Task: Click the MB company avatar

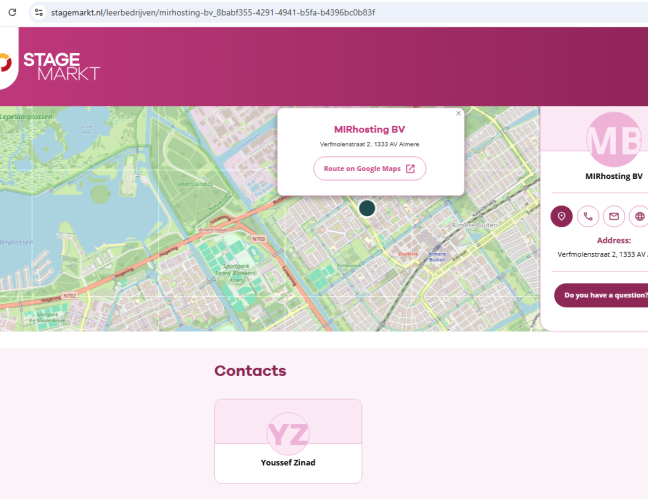Action: coord(615,140)
